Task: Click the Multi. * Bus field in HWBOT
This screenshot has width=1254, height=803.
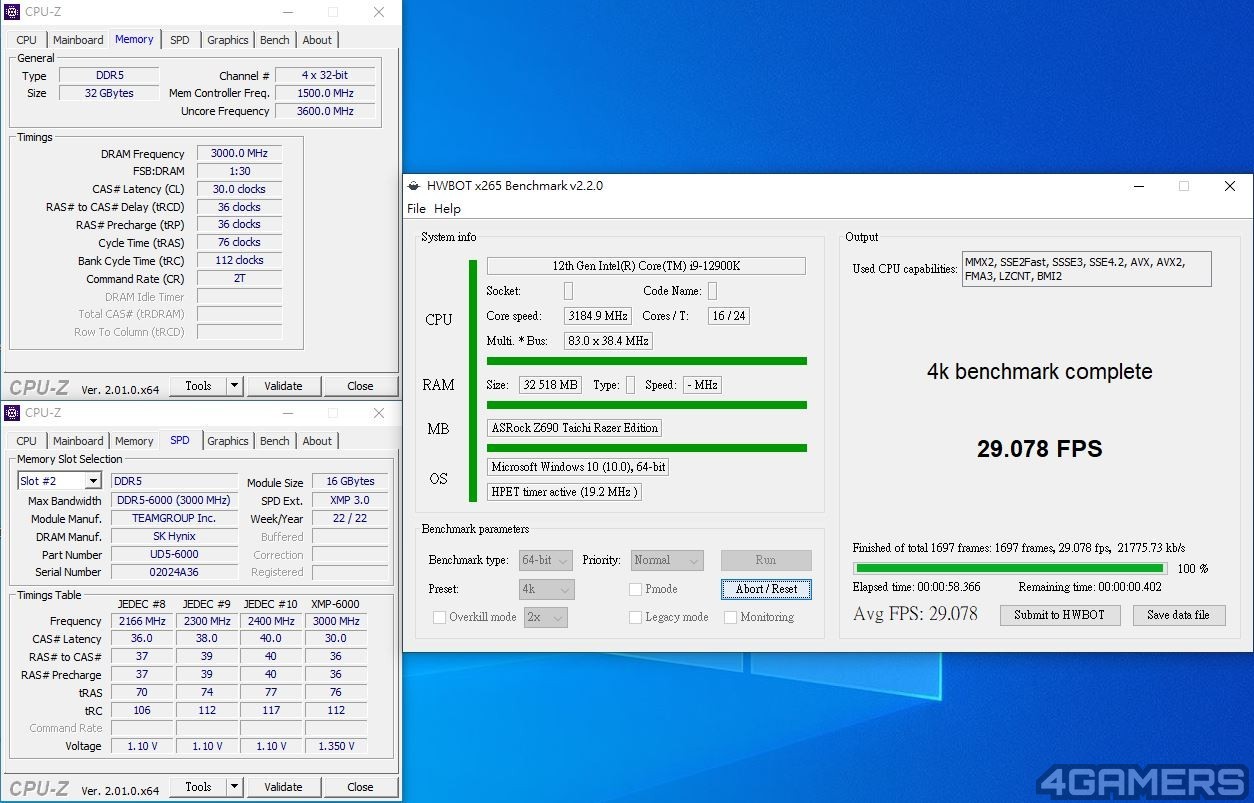Action: [x=608, y=341]
